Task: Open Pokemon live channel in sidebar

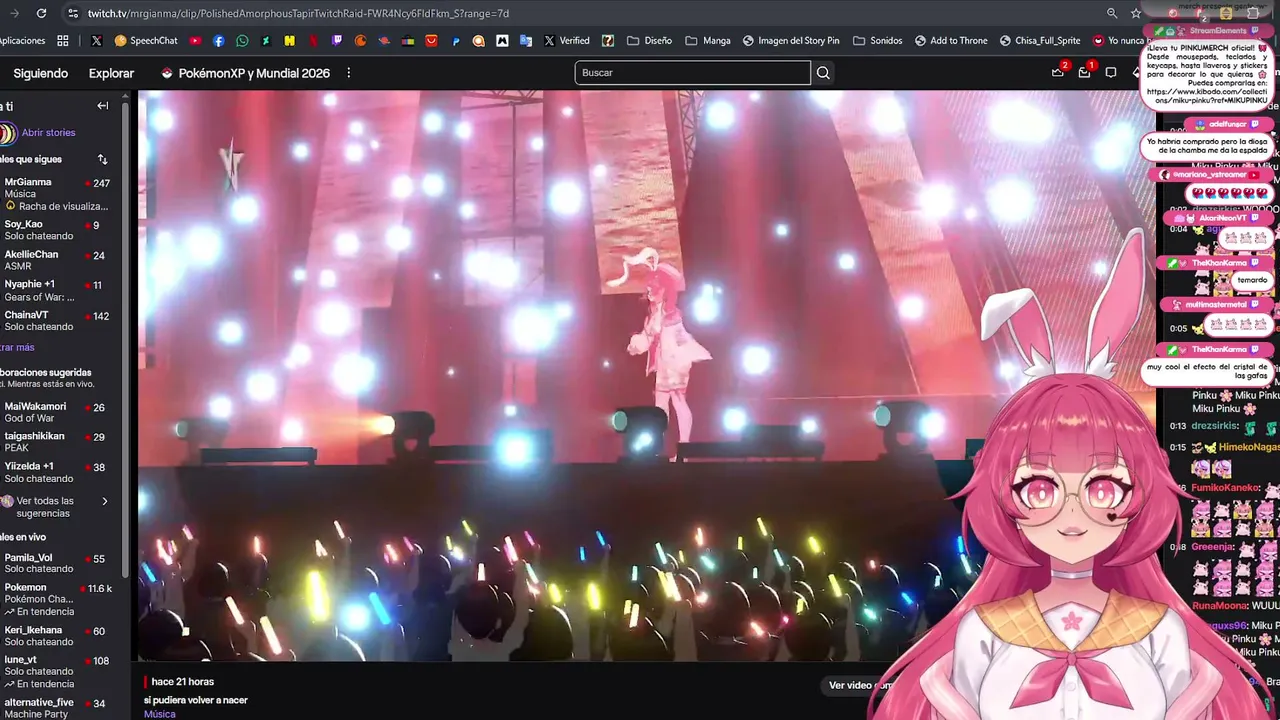Action: pos(58,599)
